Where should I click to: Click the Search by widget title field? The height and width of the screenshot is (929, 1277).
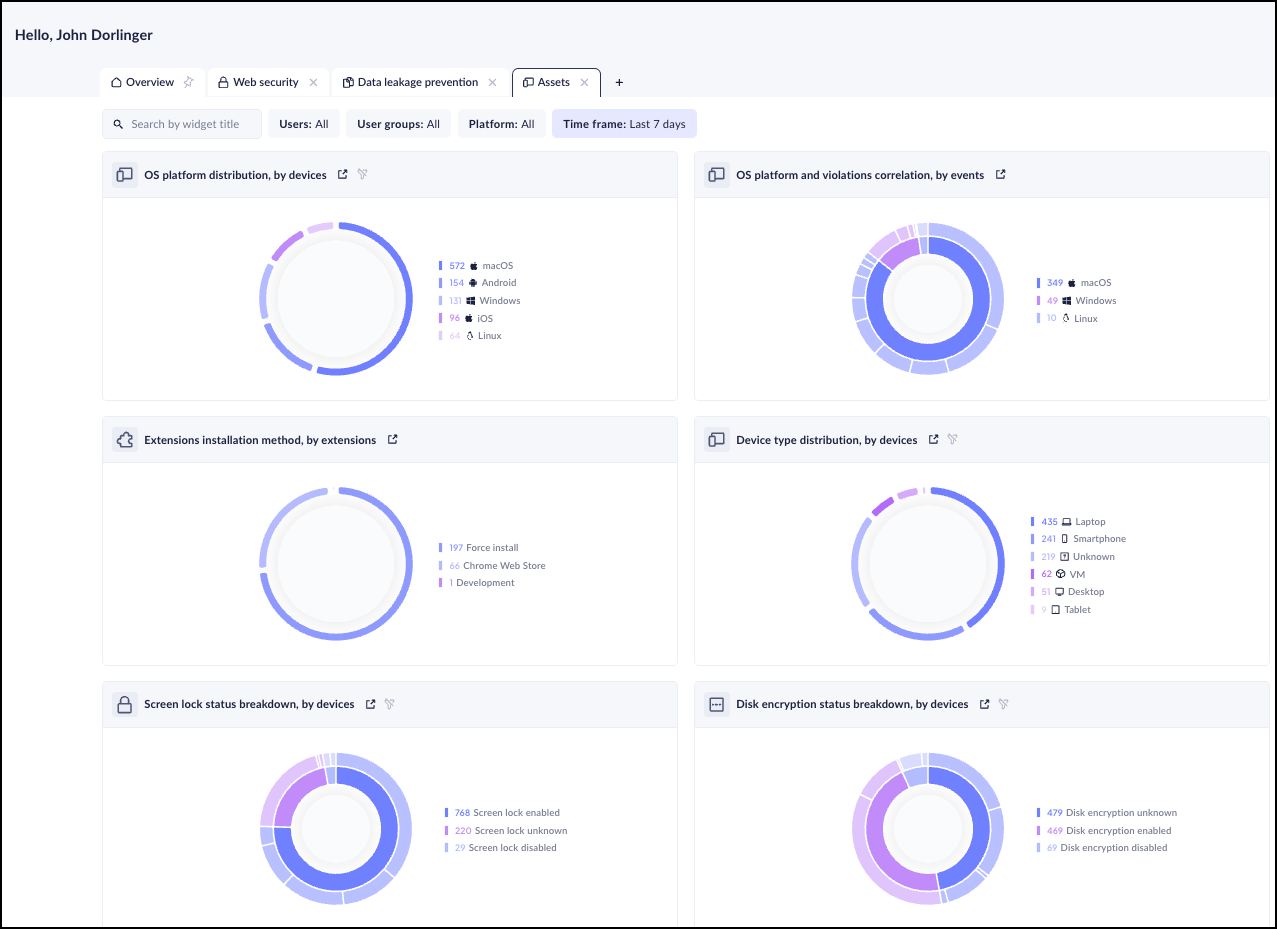pyautogui.click(x=185, y=124)
